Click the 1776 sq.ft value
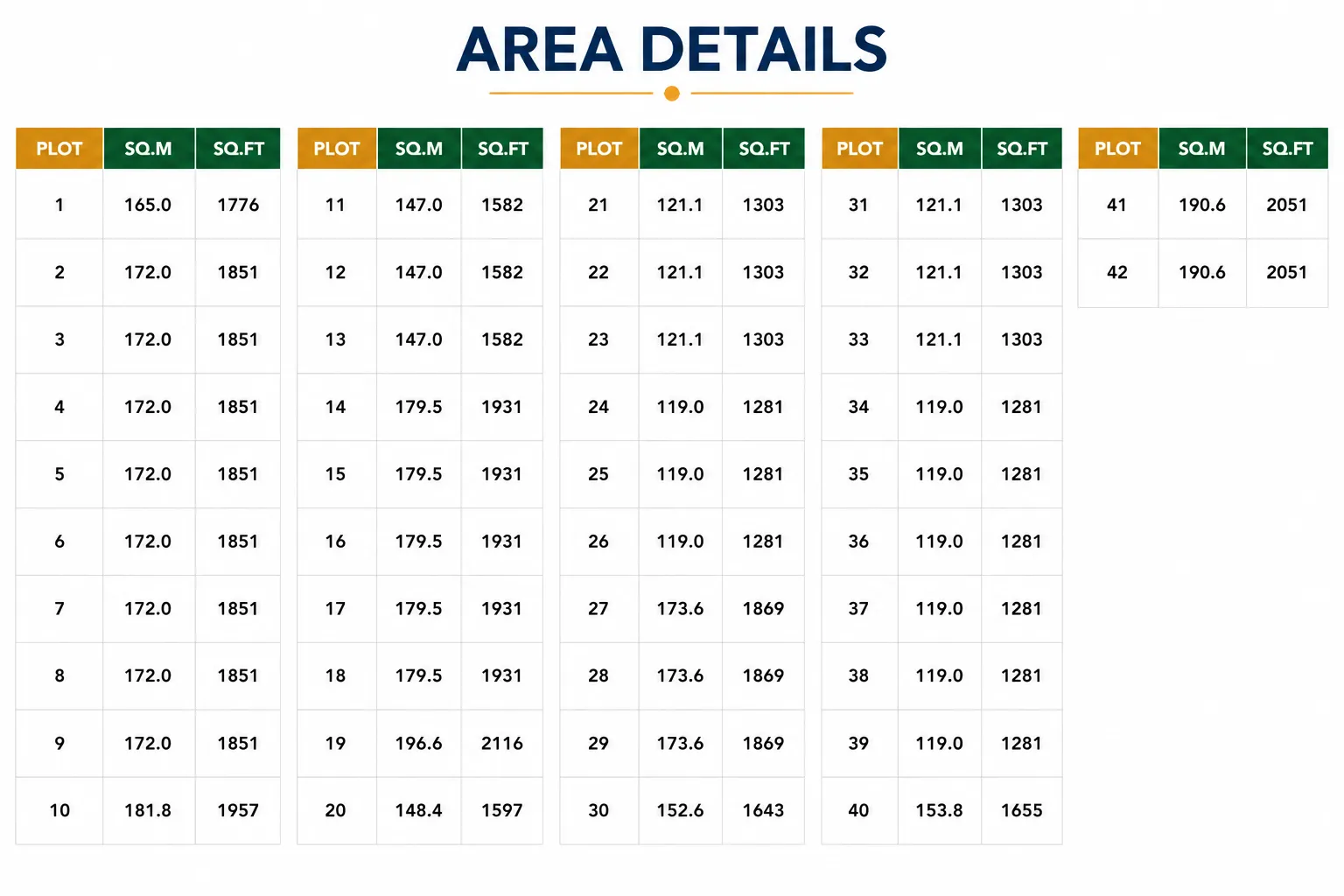 click(238, 205)
